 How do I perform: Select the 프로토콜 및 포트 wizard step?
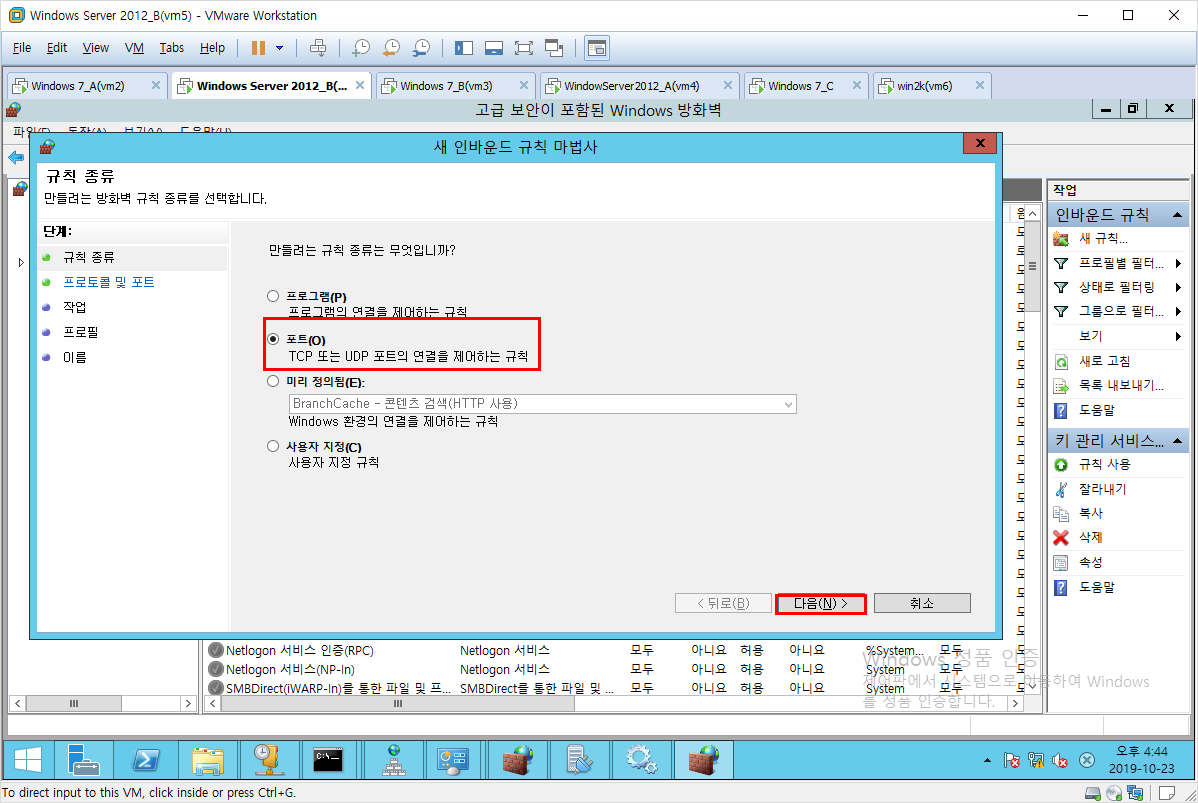click(108, 283)
